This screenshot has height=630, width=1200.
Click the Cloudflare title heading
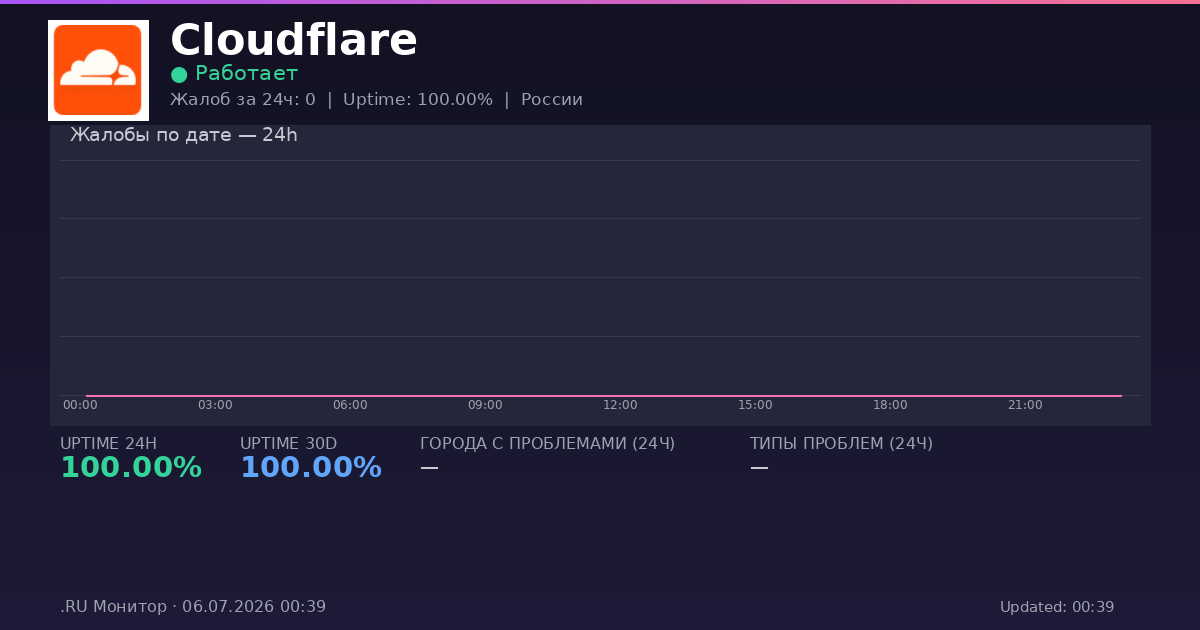(x=293, y=41)
